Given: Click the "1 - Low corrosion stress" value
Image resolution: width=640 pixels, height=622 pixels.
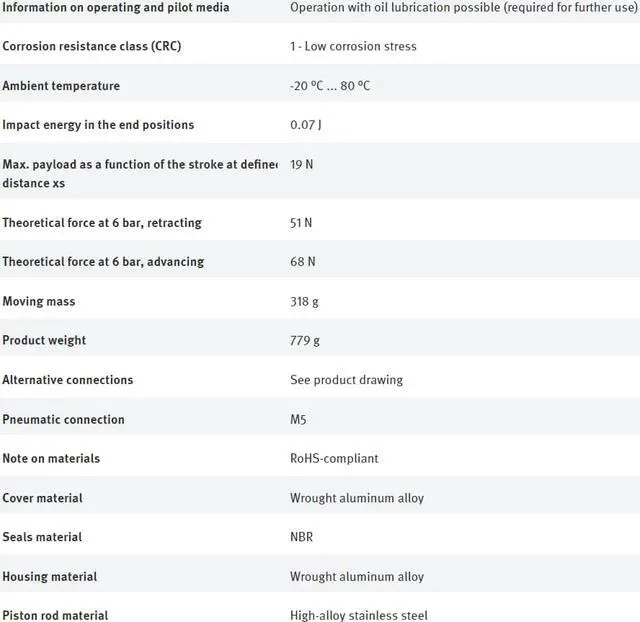Looking at the screenshot, I should pos(353,46).
